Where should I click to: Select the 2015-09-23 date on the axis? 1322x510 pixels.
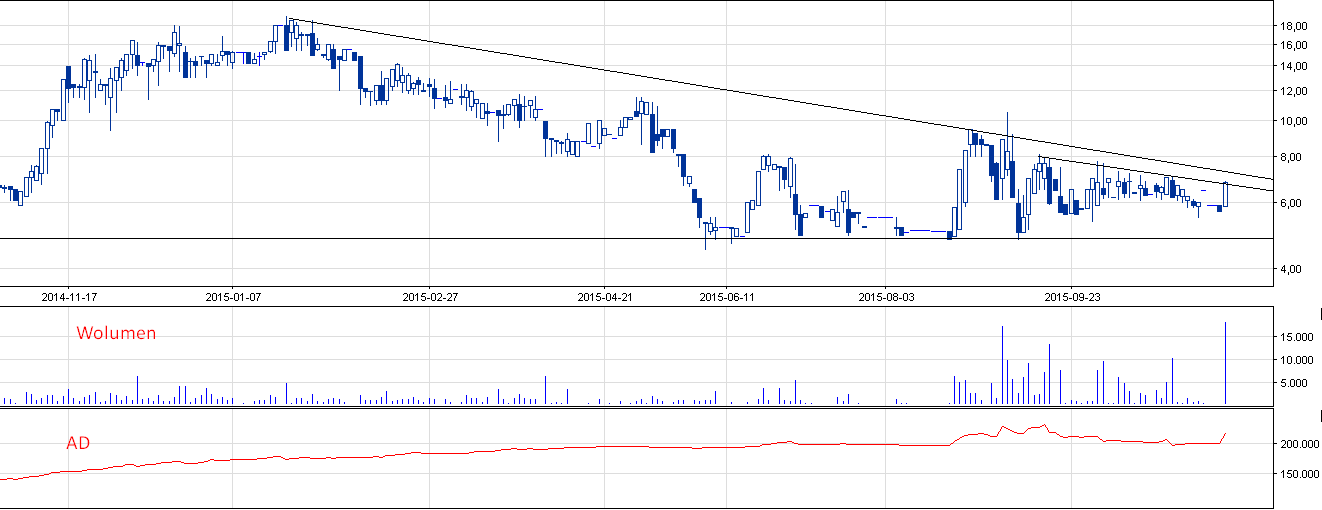click(x=1071, y=297)
